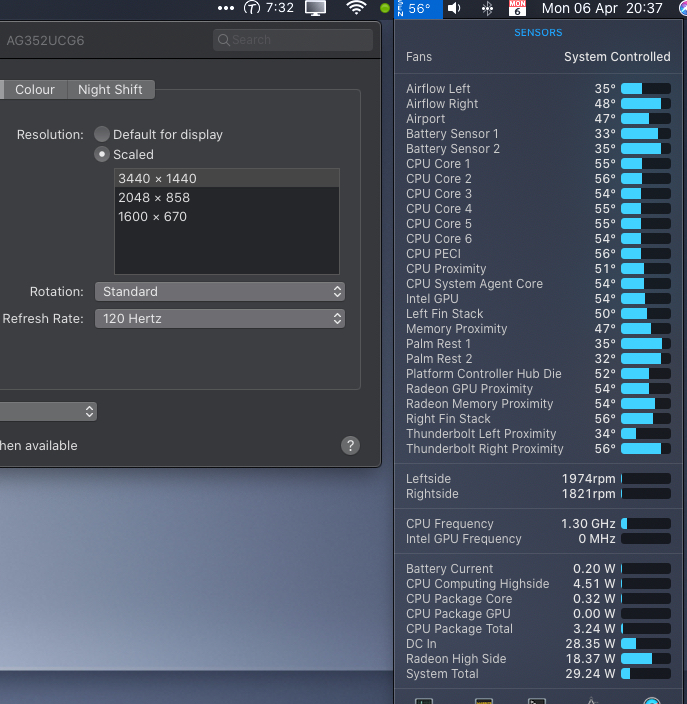The height and width of the screenshot is (704, 687).
Task: Open the display mirroring menu bar icon
Action: tap(315, 8)
